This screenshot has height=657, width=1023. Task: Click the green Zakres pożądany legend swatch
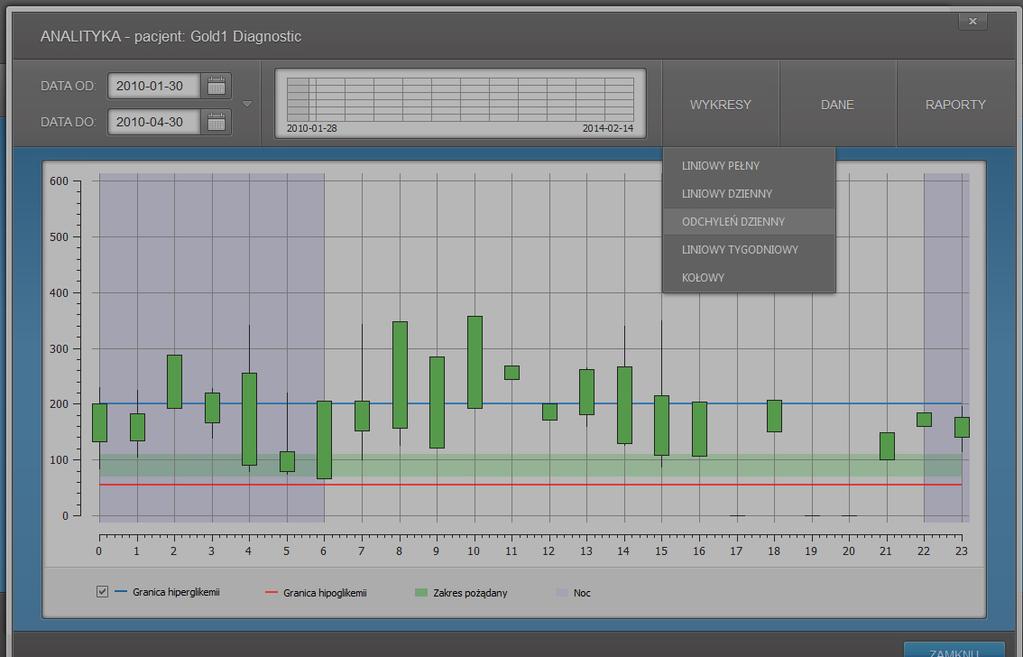click(421, 592)
